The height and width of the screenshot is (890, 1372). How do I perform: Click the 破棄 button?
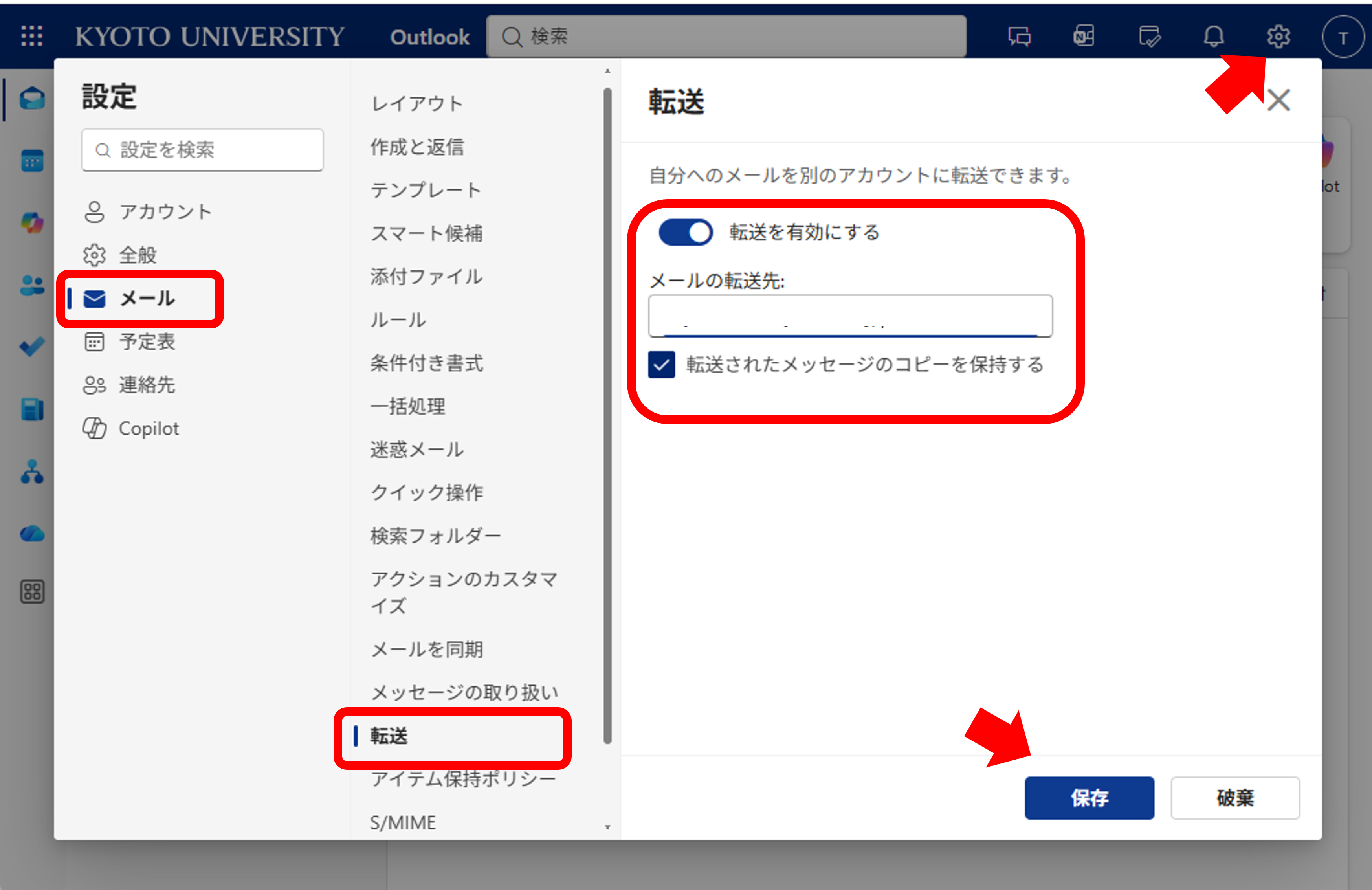[1235, 798]
